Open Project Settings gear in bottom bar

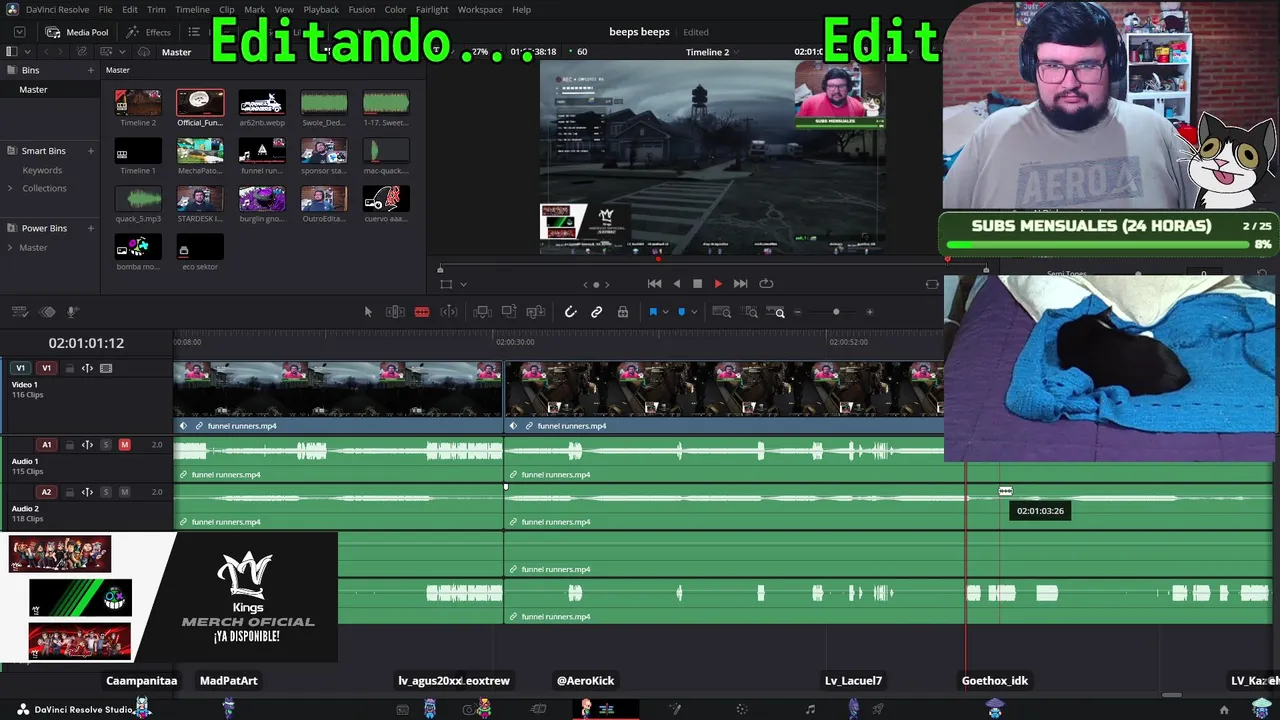tap(1261, 710)
